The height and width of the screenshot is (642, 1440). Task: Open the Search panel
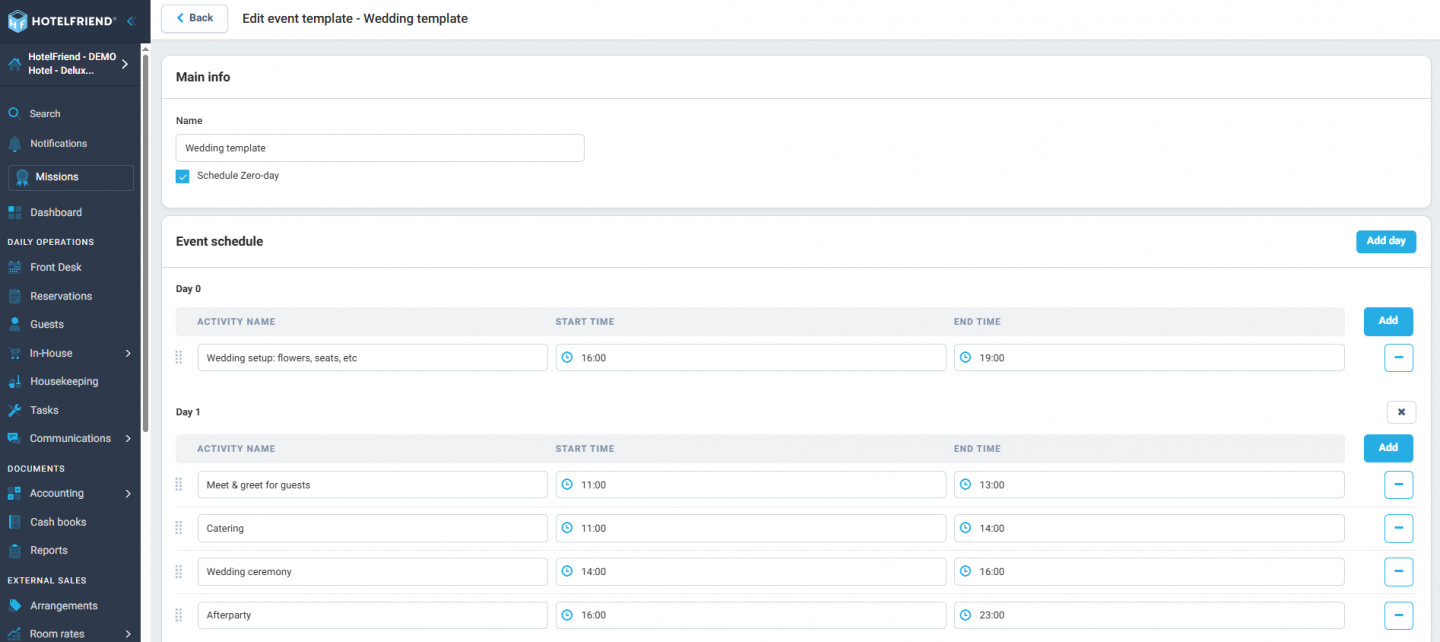click(x=44, y=113)
